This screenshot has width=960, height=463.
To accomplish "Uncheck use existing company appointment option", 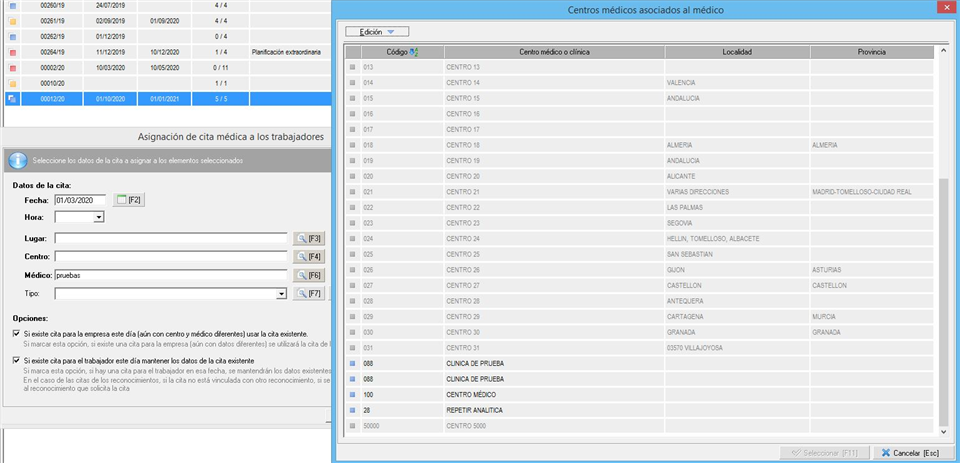I will pos(16,334).
